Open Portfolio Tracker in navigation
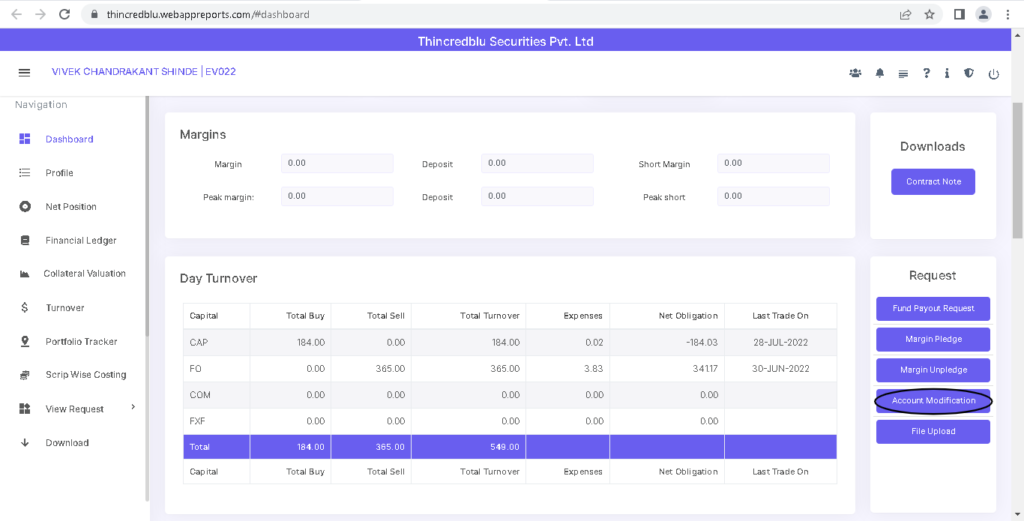Screen dimensions: 1024x521 coord(82,341)
